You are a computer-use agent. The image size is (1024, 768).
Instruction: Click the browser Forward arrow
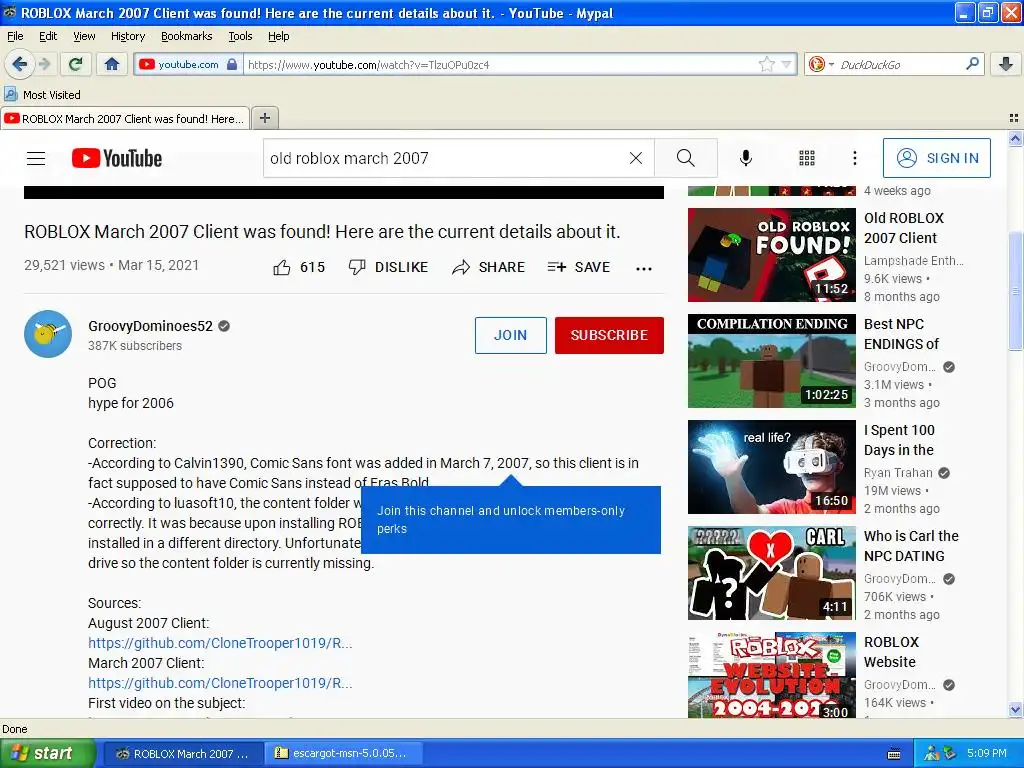[44, 64]
